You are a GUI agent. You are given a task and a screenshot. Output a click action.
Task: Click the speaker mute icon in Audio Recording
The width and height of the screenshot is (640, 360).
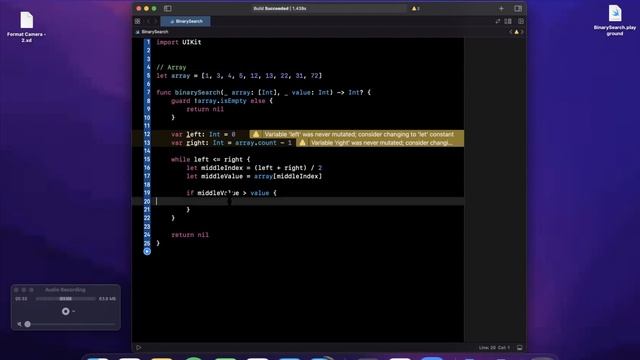(19, 324)
